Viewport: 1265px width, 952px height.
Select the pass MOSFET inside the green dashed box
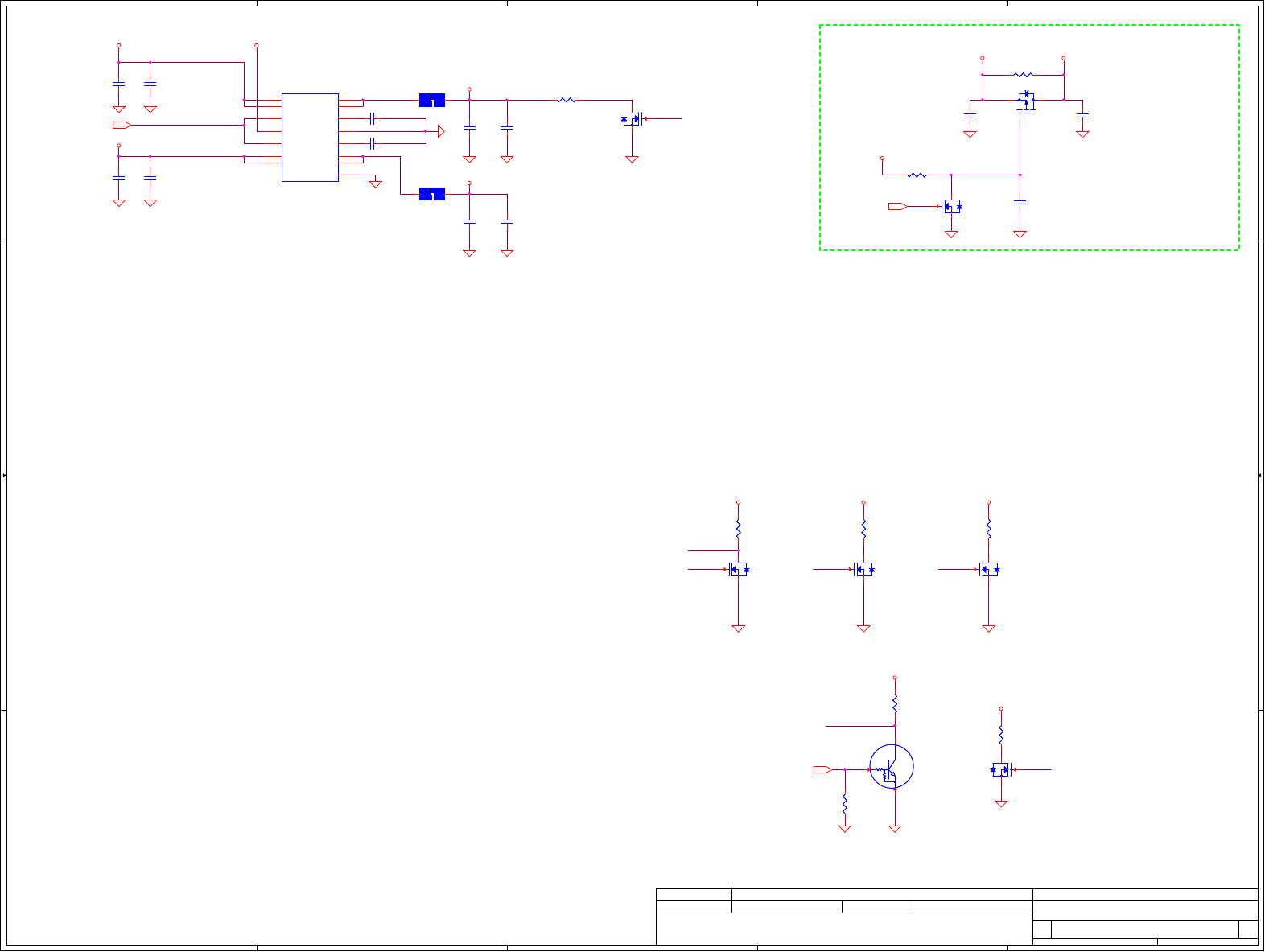coord(1026,101)
